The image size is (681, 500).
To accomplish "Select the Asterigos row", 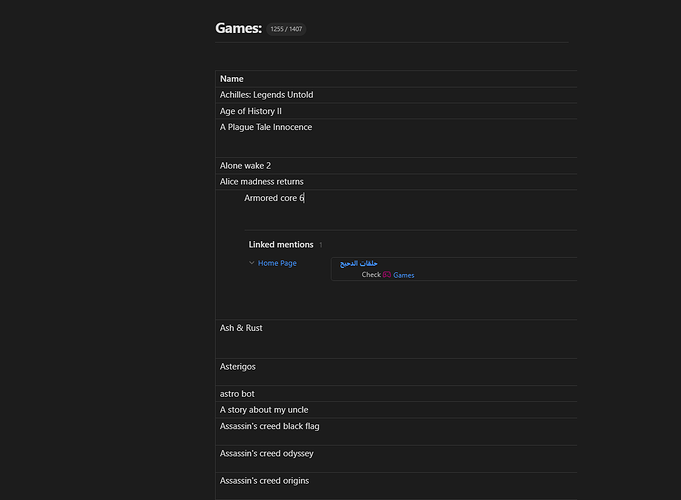I will (x=396, y=372).
